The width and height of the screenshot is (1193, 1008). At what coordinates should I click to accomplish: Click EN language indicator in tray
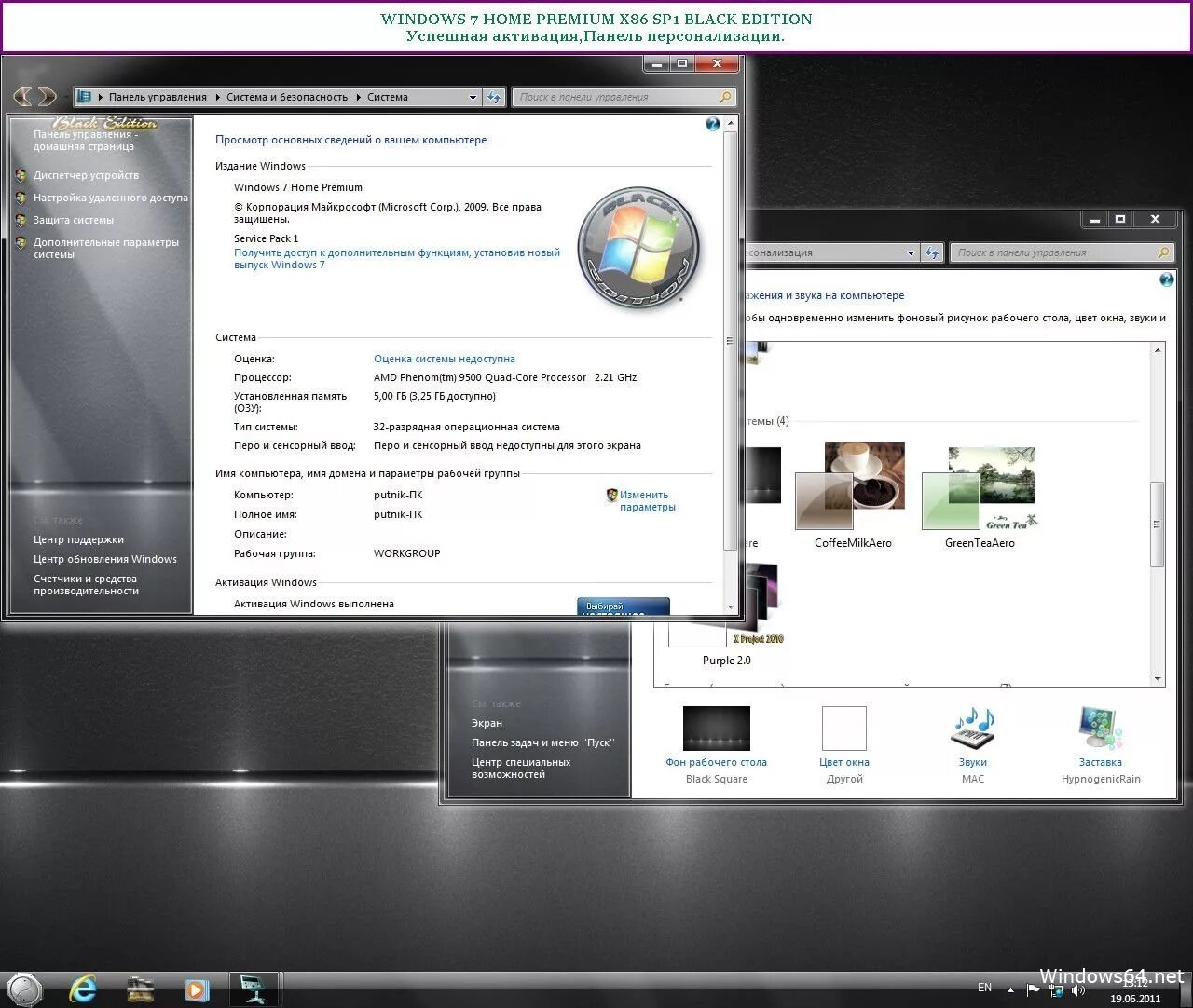(984, 988)
